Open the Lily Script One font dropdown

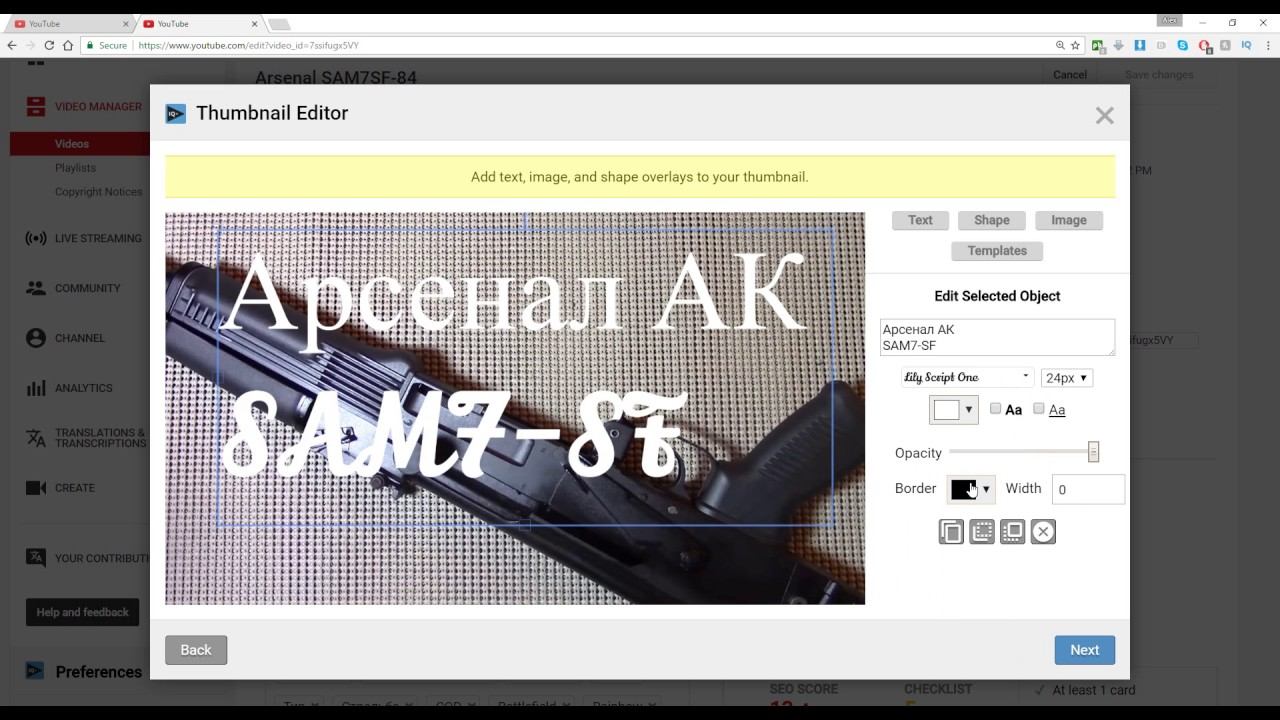(x=967, y=377)
